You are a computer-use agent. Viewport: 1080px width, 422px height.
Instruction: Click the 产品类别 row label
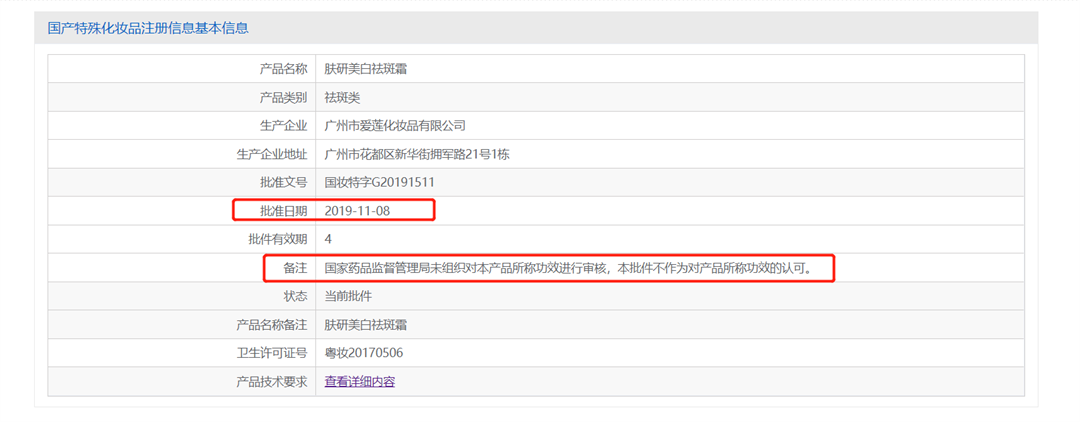coord(283,98)
